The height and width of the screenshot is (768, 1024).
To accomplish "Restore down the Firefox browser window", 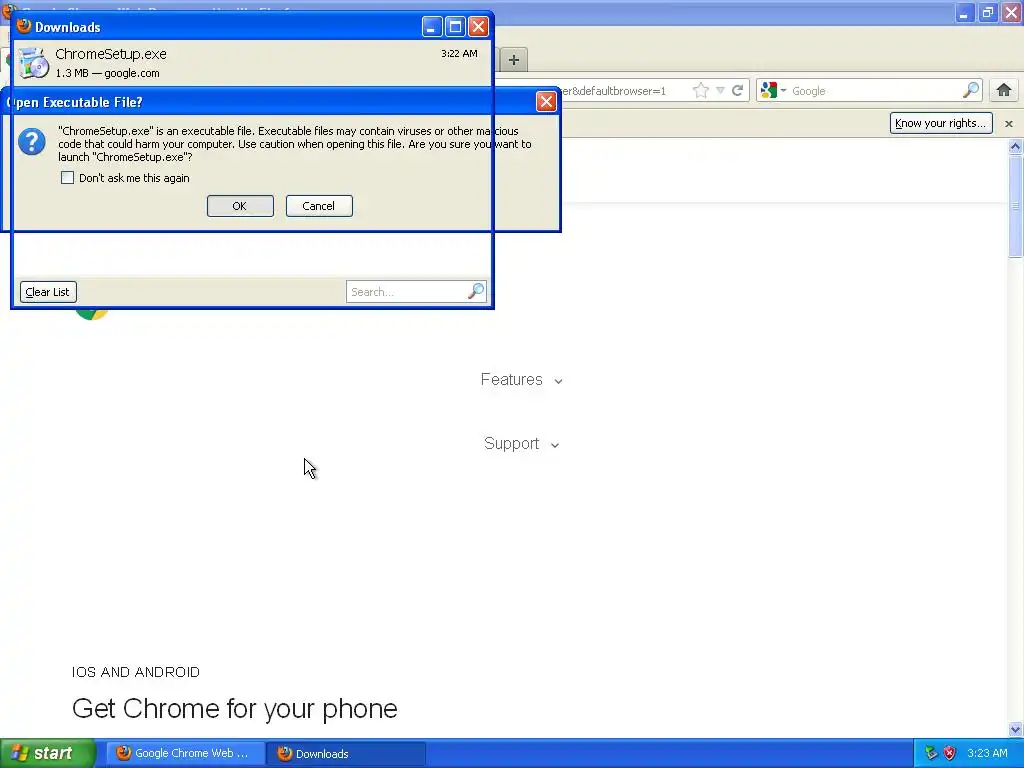I will point(988,12).
